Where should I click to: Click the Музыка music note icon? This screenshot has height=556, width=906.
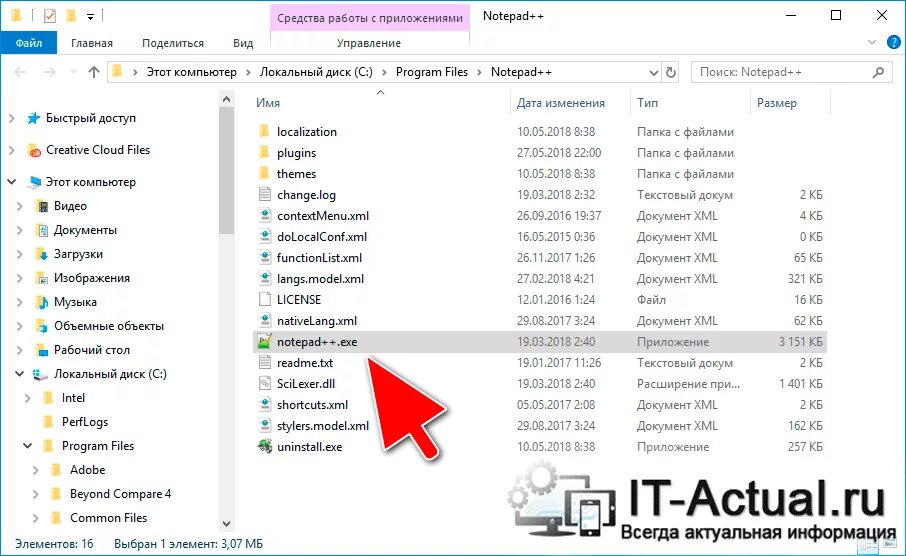pos(42,302)
